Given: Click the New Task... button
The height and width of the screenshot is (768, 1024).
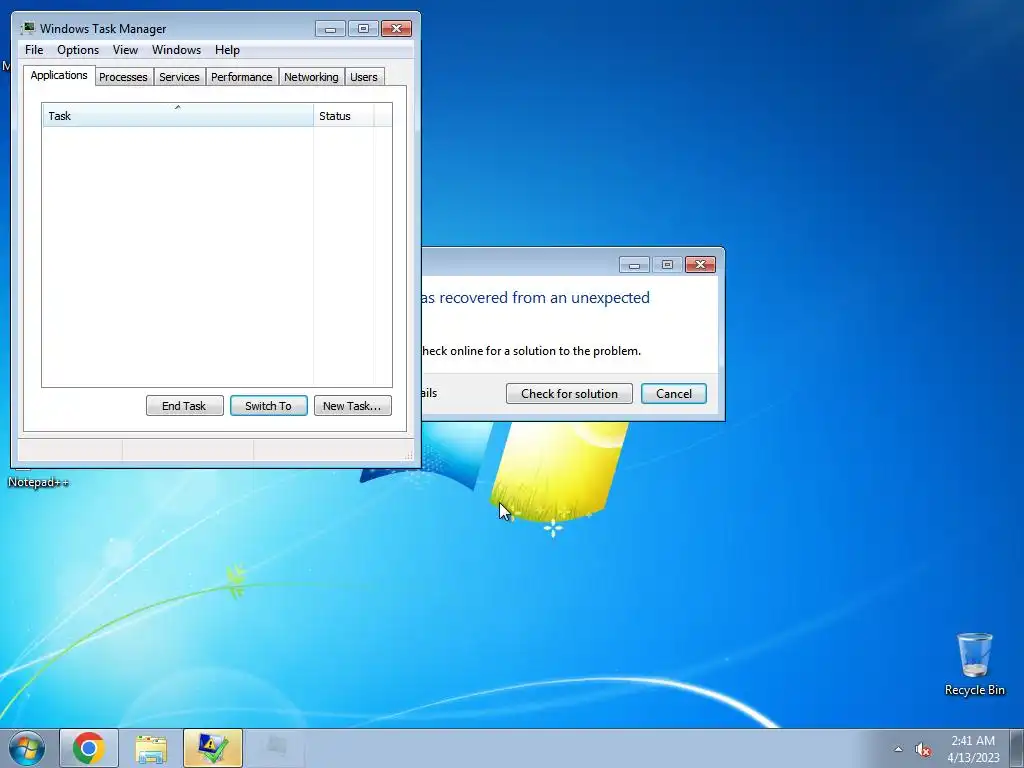Looking at the screenshot, I should [x=352, y=406].
